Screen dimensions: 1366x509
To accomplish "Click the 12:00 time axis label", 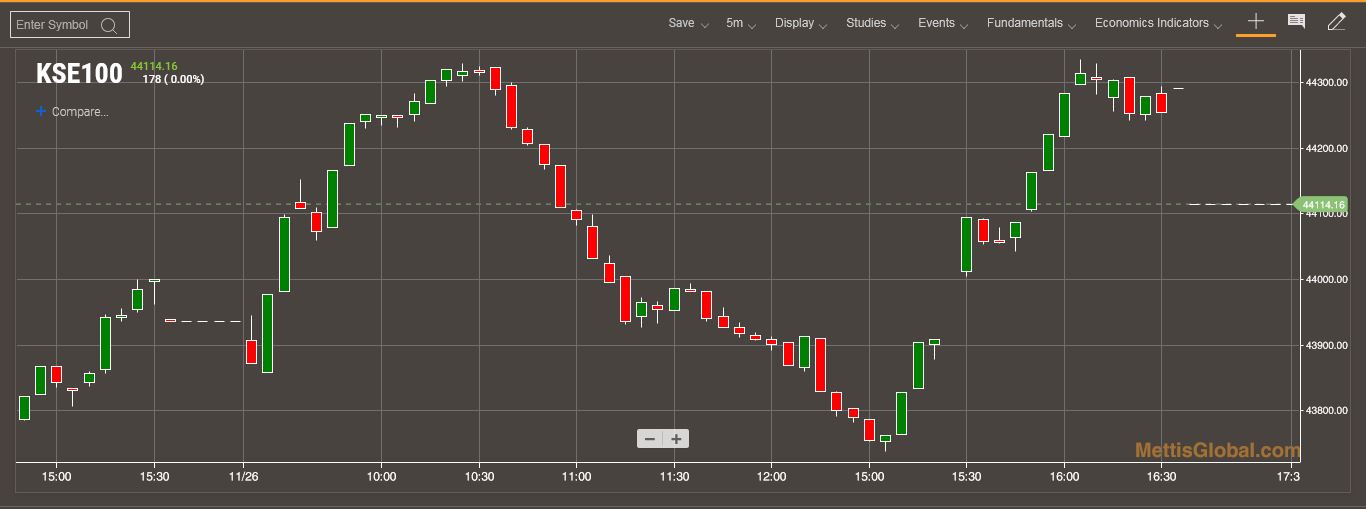I will [x=771, y=476].
